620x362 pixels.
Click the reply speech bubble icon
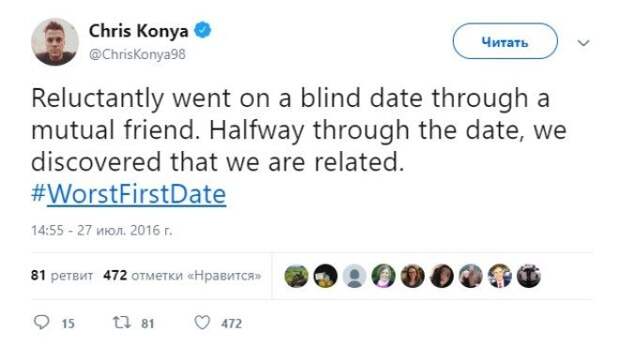click(x=42, y=322)
